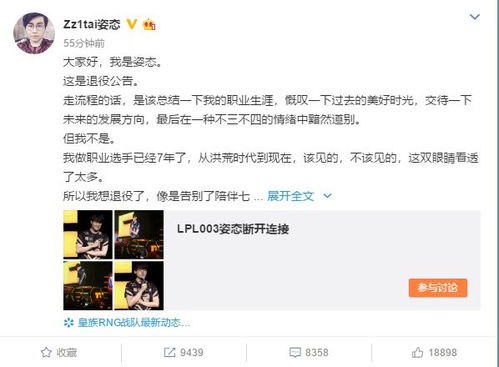Click the orange 参与讨论 button
Viewport: 499px width, 367px height.
point(438,288)
